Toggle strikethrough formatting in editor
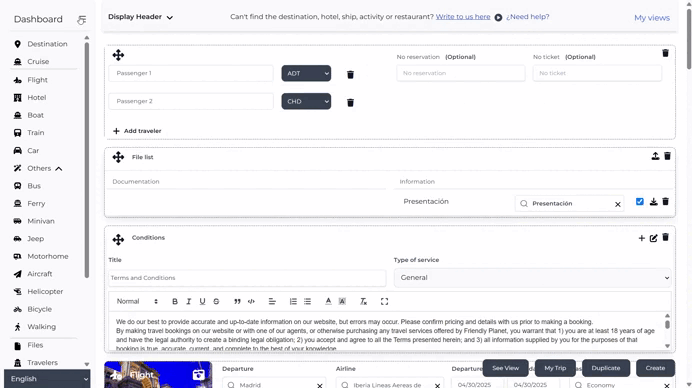The image size is (692, 388). click(x=216, y=301)
